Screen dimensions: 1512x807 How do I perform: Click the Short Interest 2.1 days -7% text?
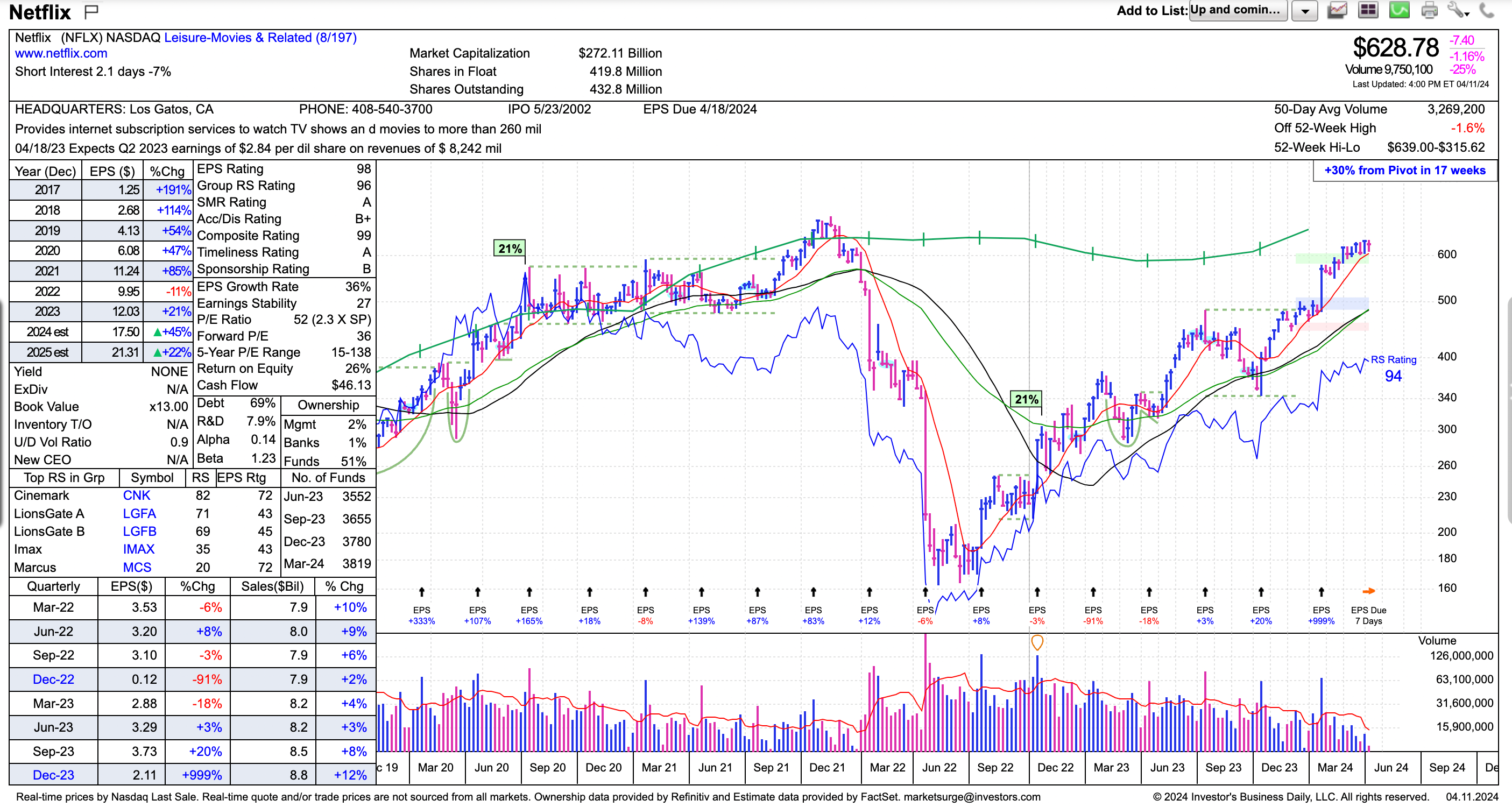coord(93,72)
